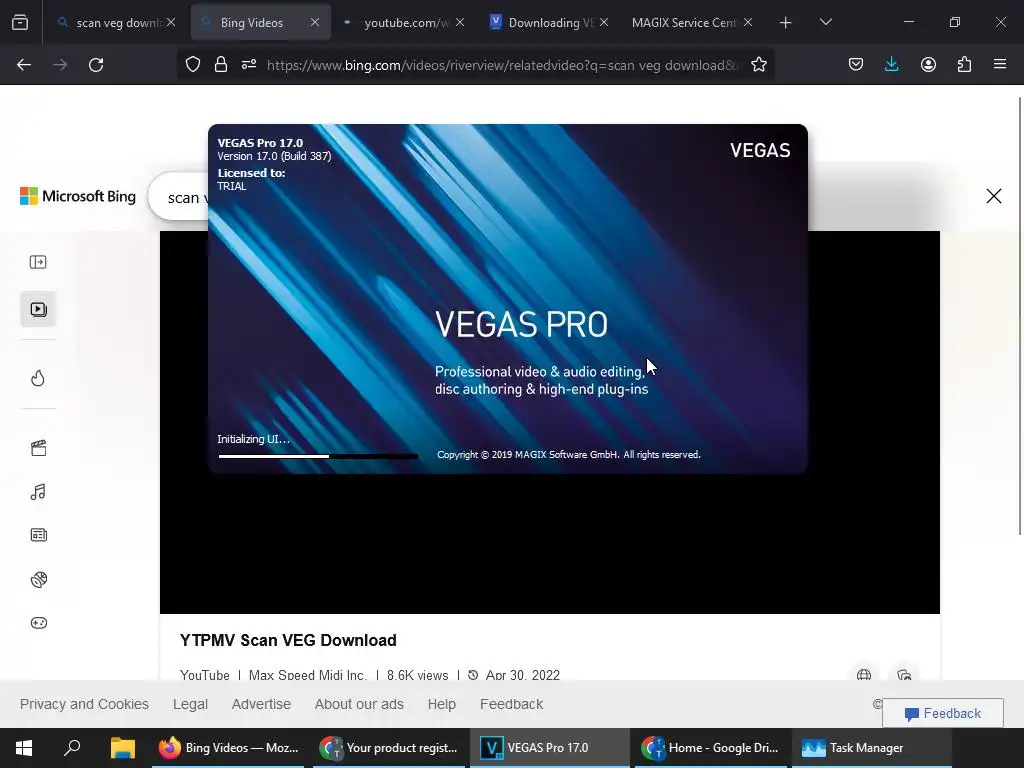Select the video library sidebar icon
1024x768 pixels.
(x=39, y=309)
